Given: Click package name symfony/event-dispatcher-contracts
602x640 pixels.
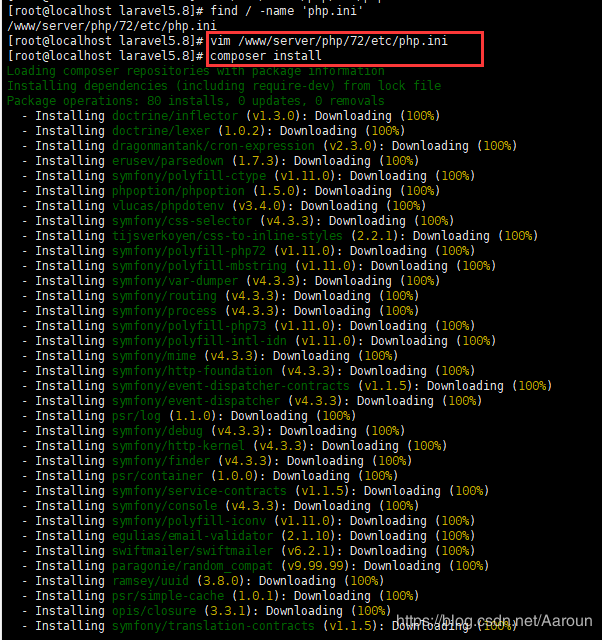Looking at the screenshot, I should point(231,386).
